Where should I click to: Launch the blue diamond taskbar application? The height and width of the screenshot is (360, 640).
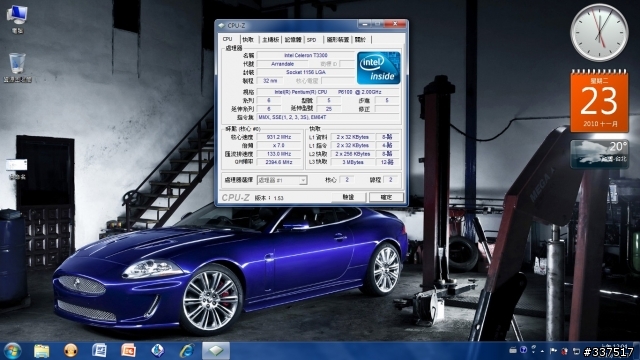click(x=158, y=351)
